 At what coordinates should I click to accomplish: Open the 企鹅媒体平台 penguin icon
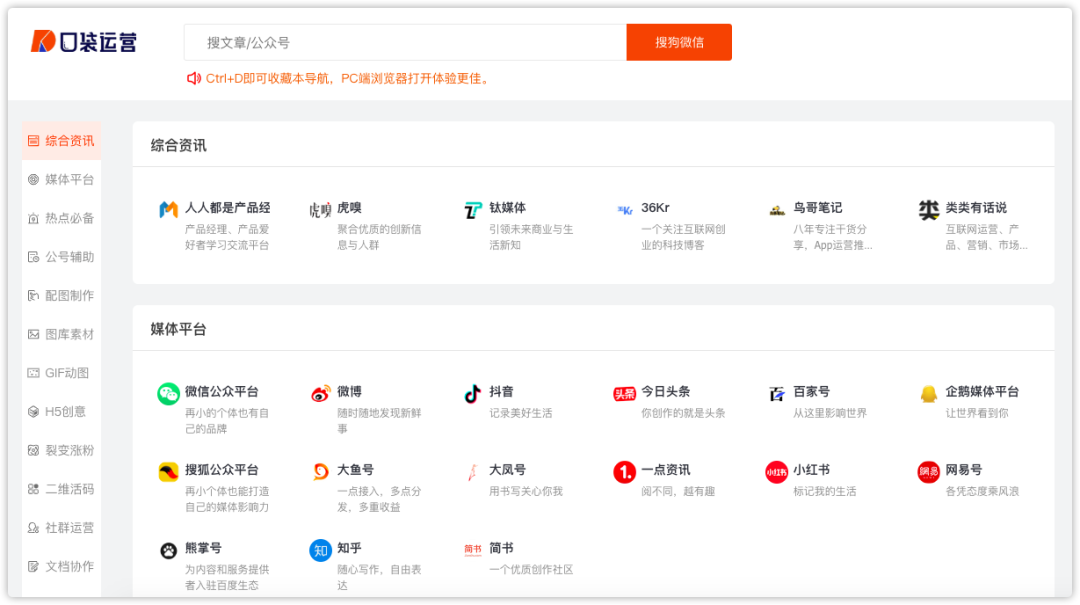(928, 393)
